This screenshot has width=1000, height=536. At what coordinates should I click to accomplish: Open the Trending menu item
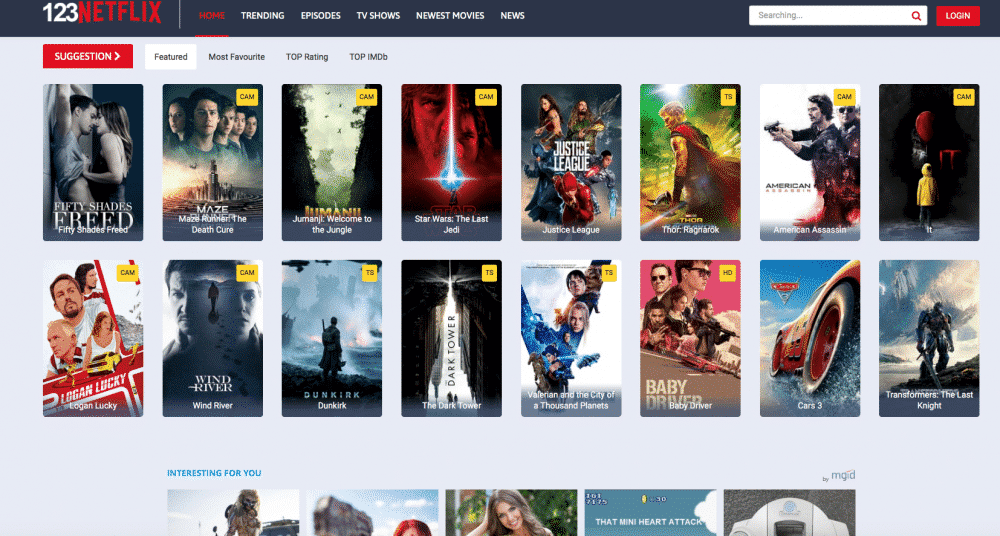coord(263,16)
